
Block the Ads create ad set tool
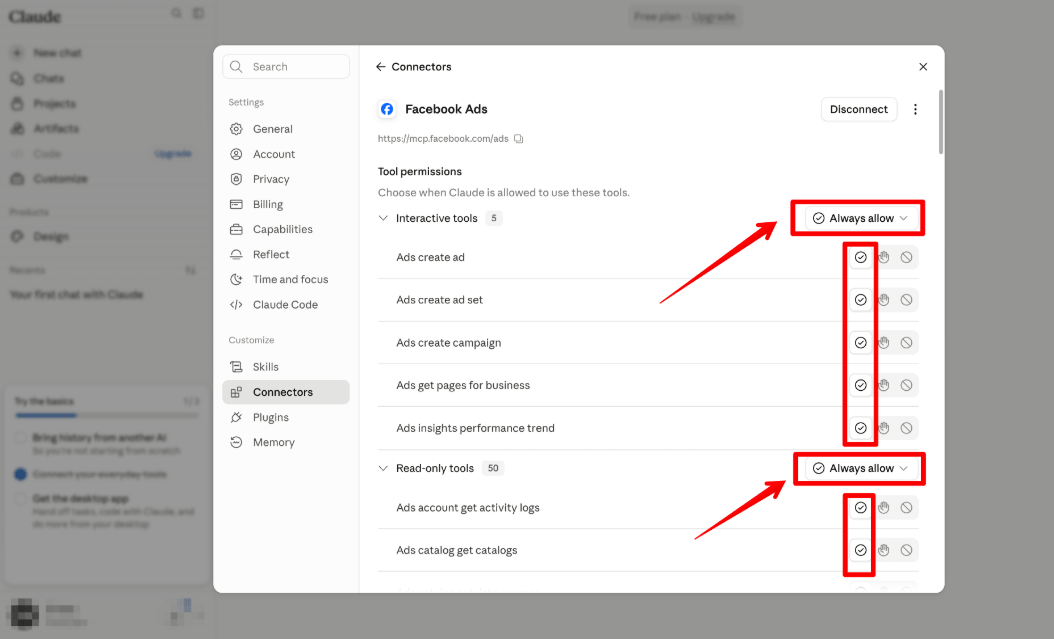(x=906, y=300)
